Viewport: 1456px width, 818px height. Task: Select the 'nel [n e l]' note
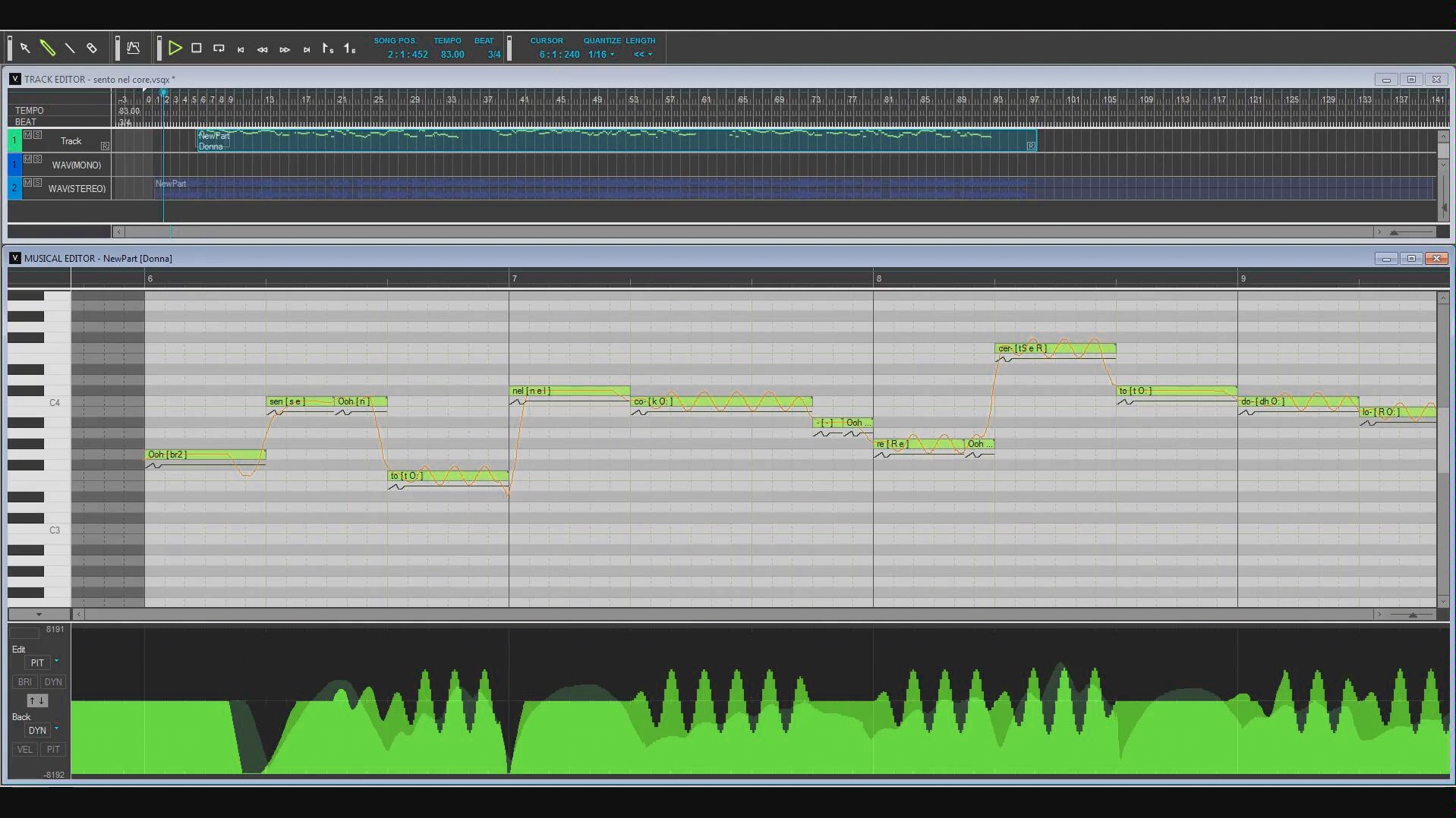(x=569, y=392)
